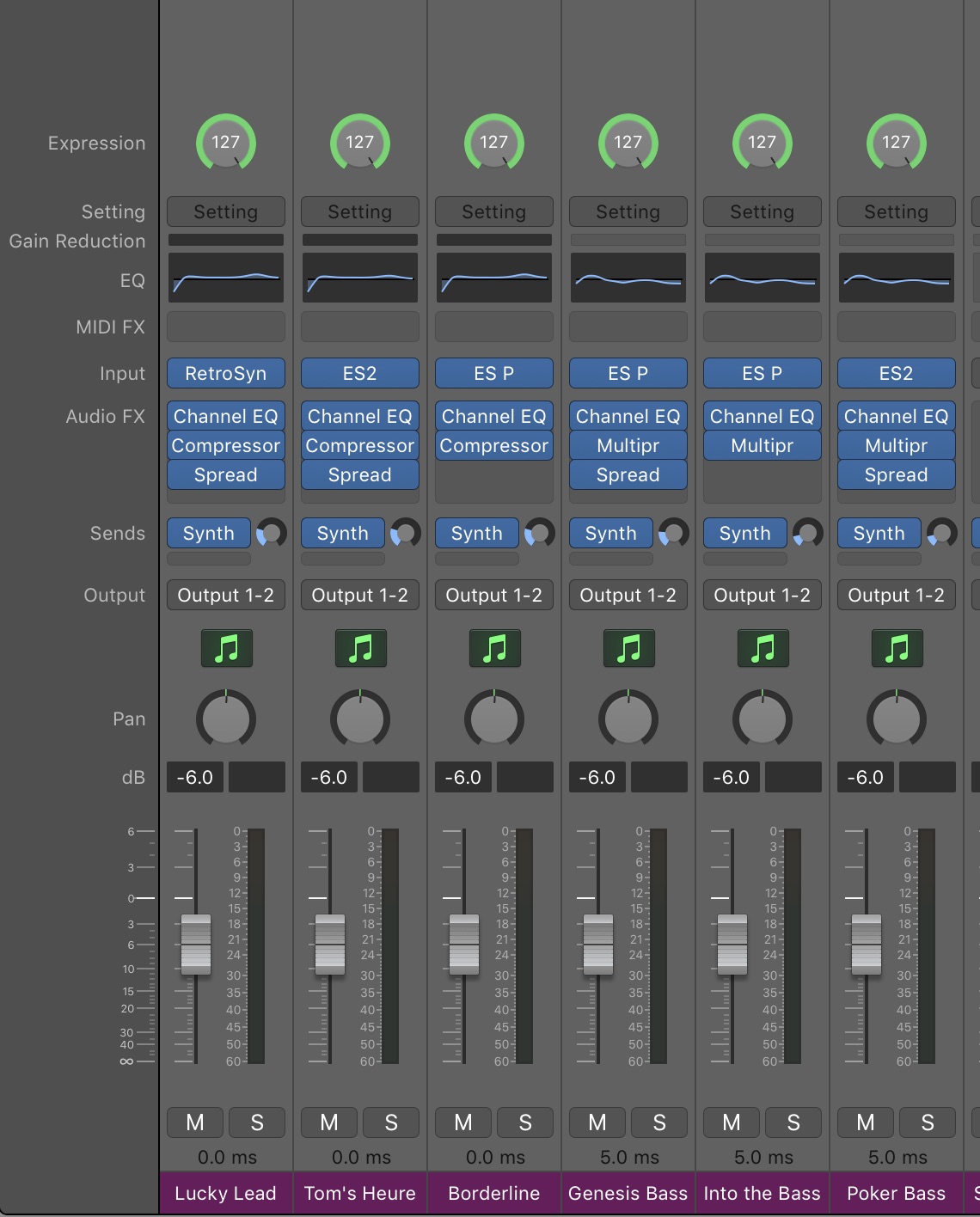Image resolution: width=980 pixels, height=1217 pixels.
Task: Click the Into the Bass send level knob
Action: (x=807, y=533)
